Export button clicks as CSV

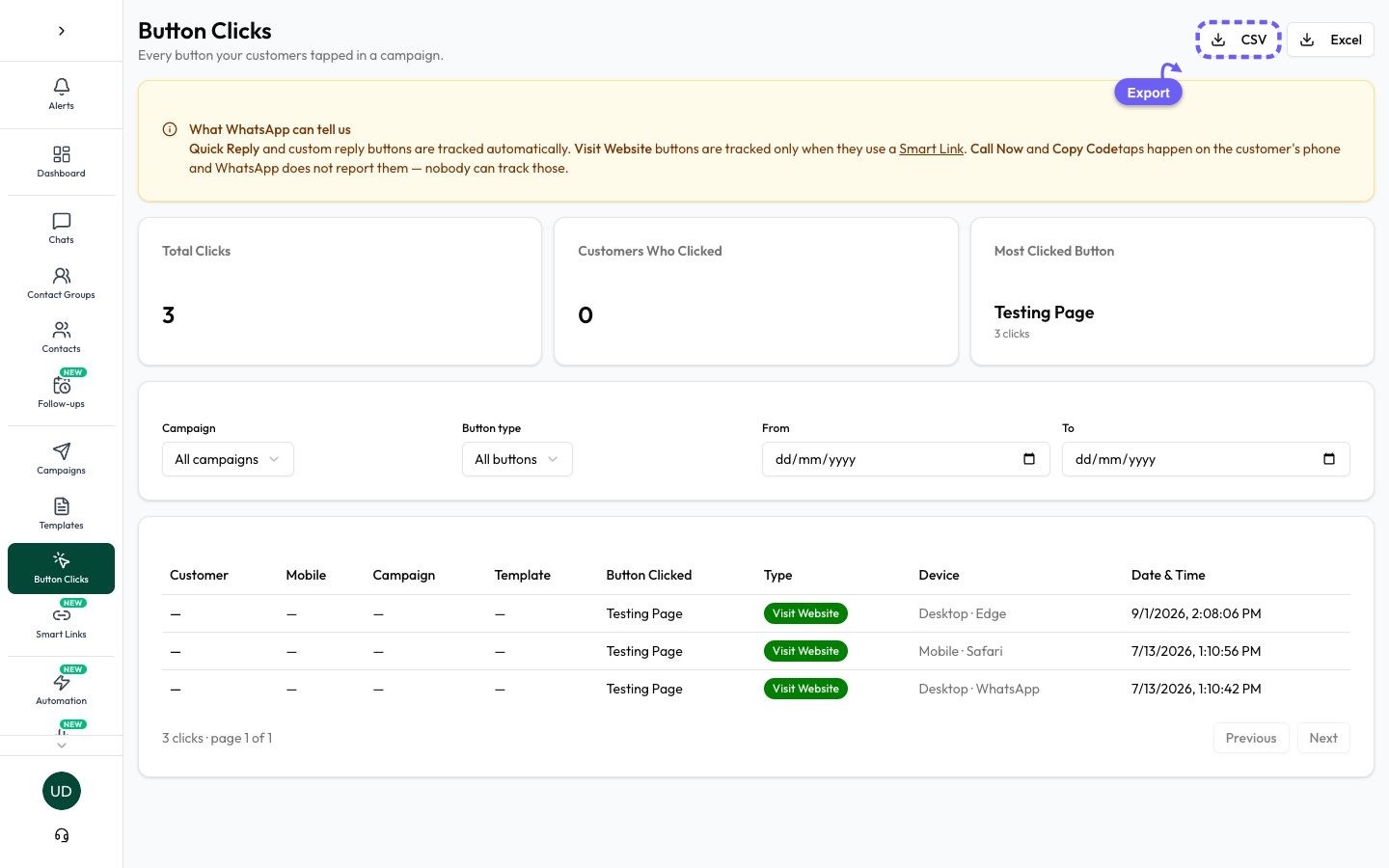coord(1239,40)
